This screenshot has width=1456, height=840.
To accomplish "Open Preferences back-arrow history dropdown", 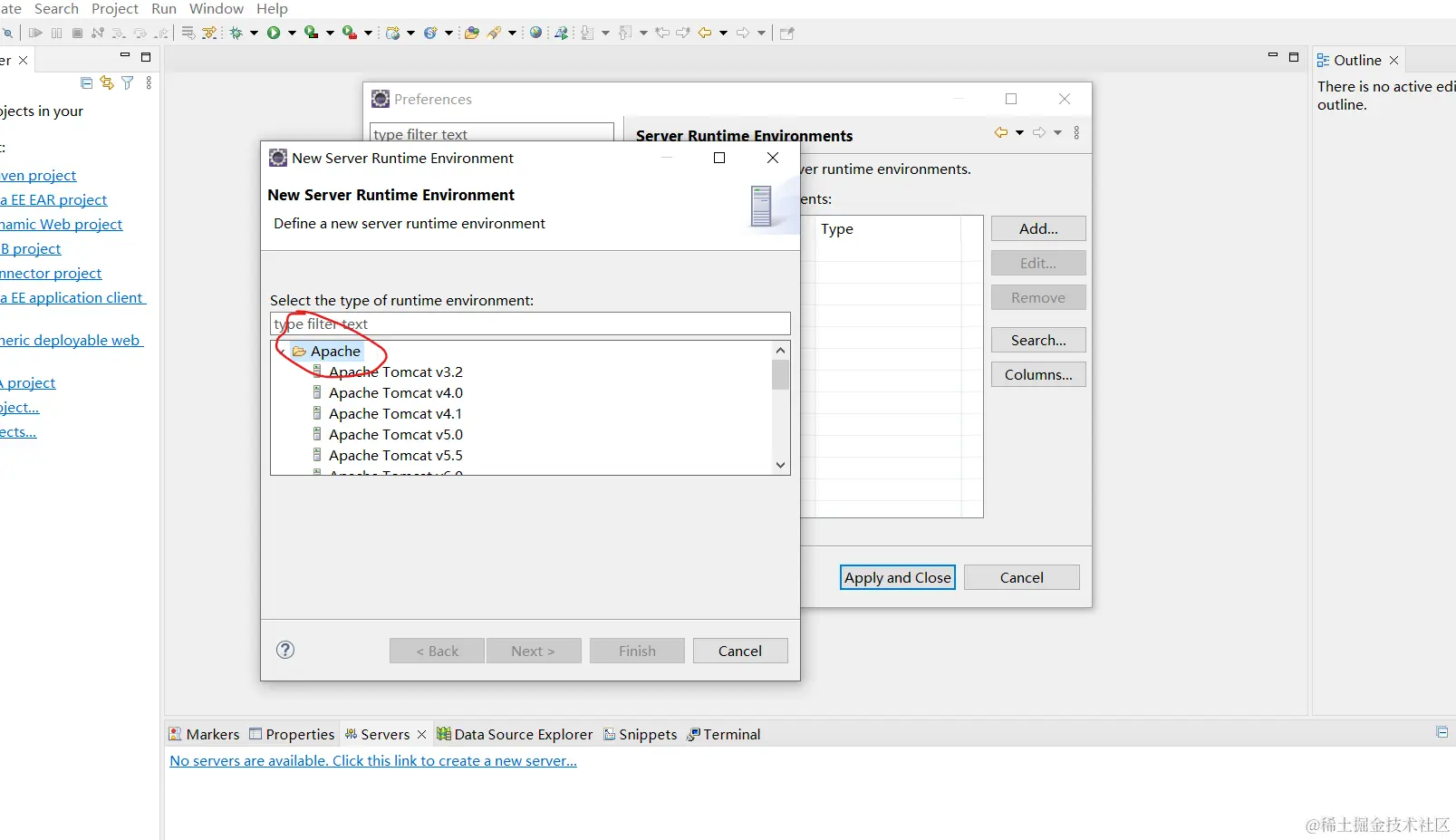I will [x=1019, y=132].
